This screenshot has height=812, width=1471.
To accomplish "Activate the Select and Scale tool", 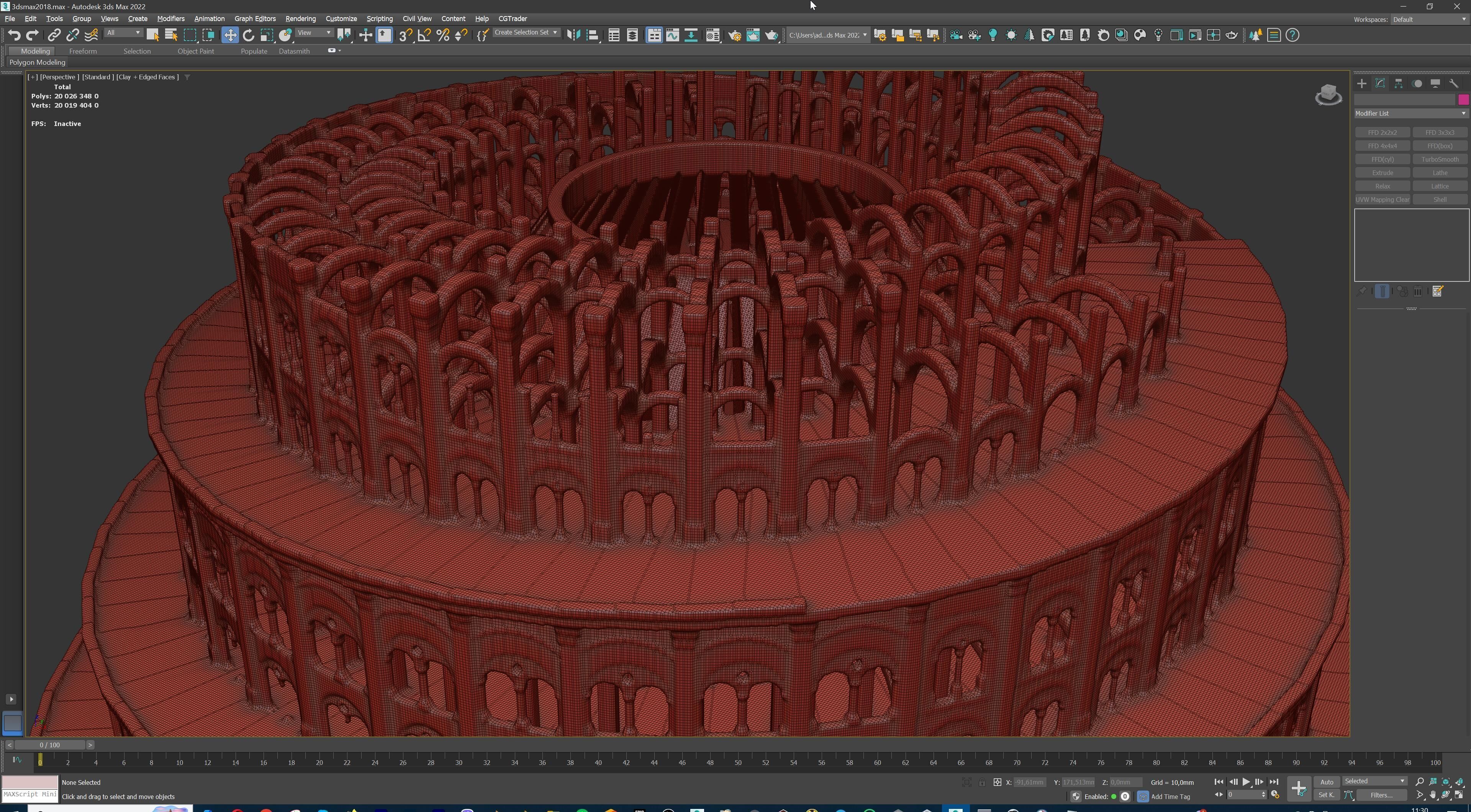I will click(267, 35).
